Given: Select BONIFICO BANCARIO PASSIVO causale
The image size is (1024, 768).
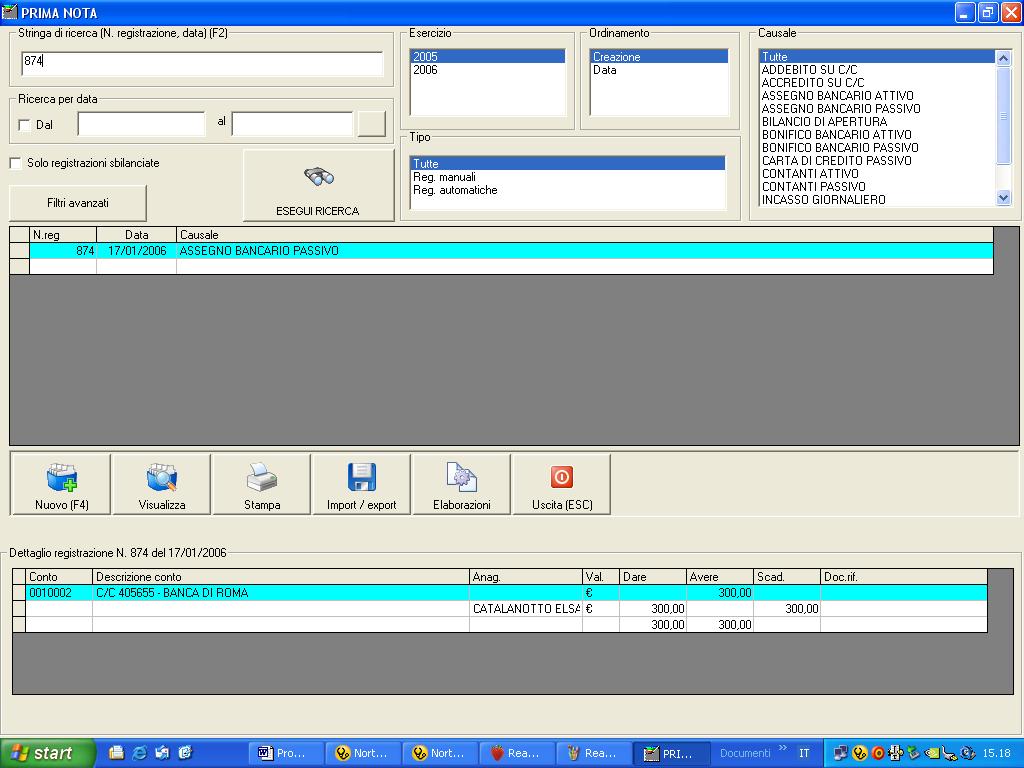Looking at the screenshot, I should [877, 148].
